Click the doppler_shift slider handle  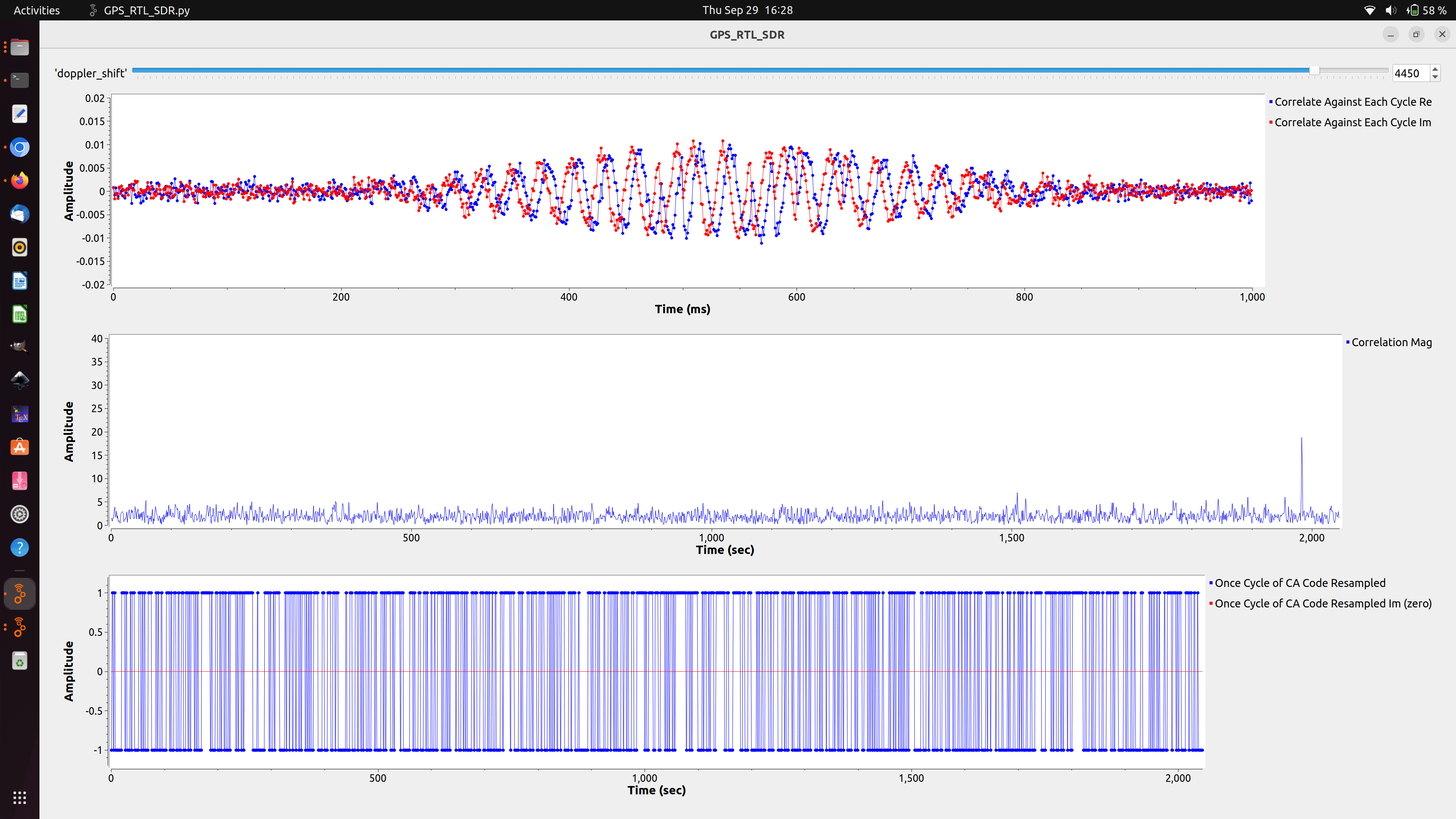point(1315,71)
